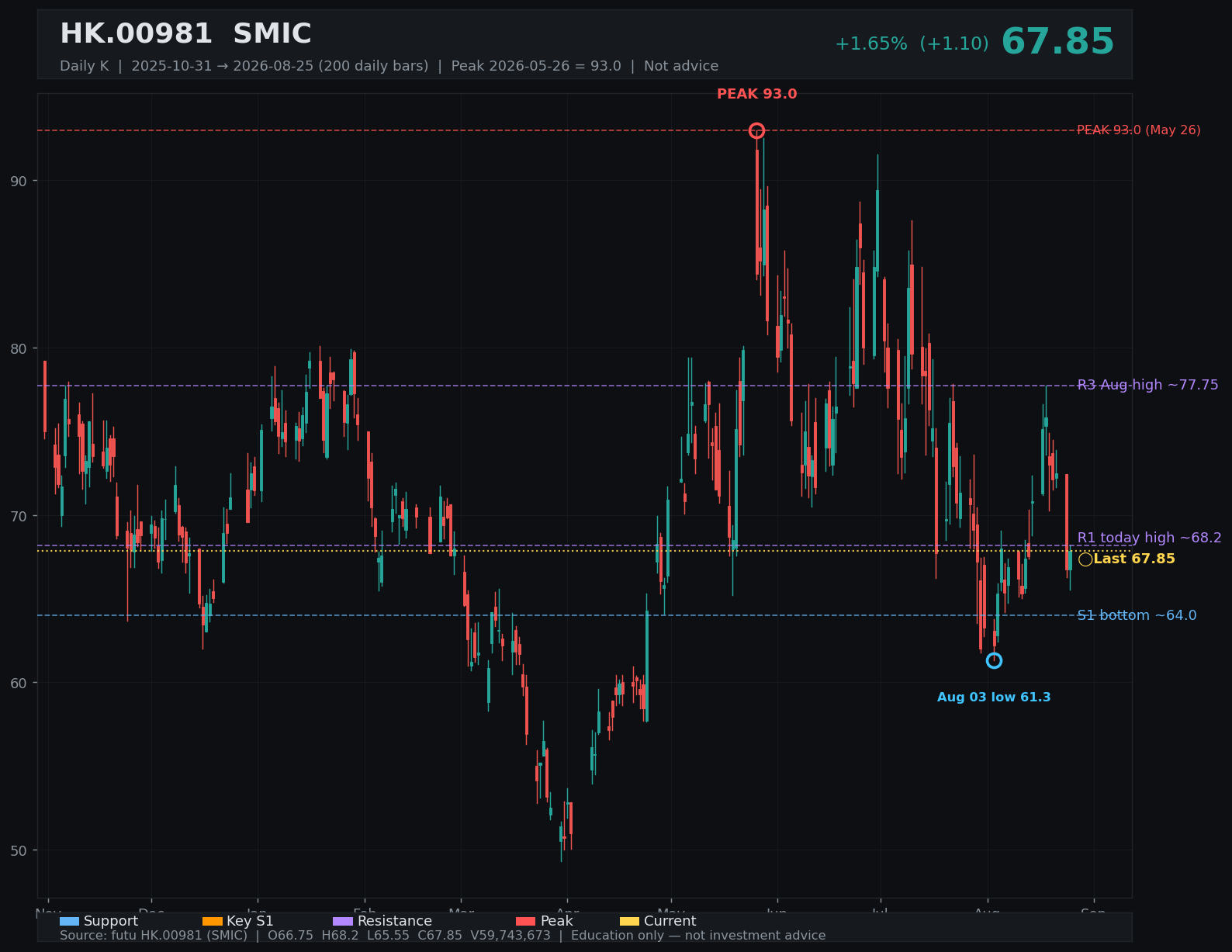Click the large 67.85 price in the header
Viewport: 1232px width, 952px height.
coord(1057,42)
